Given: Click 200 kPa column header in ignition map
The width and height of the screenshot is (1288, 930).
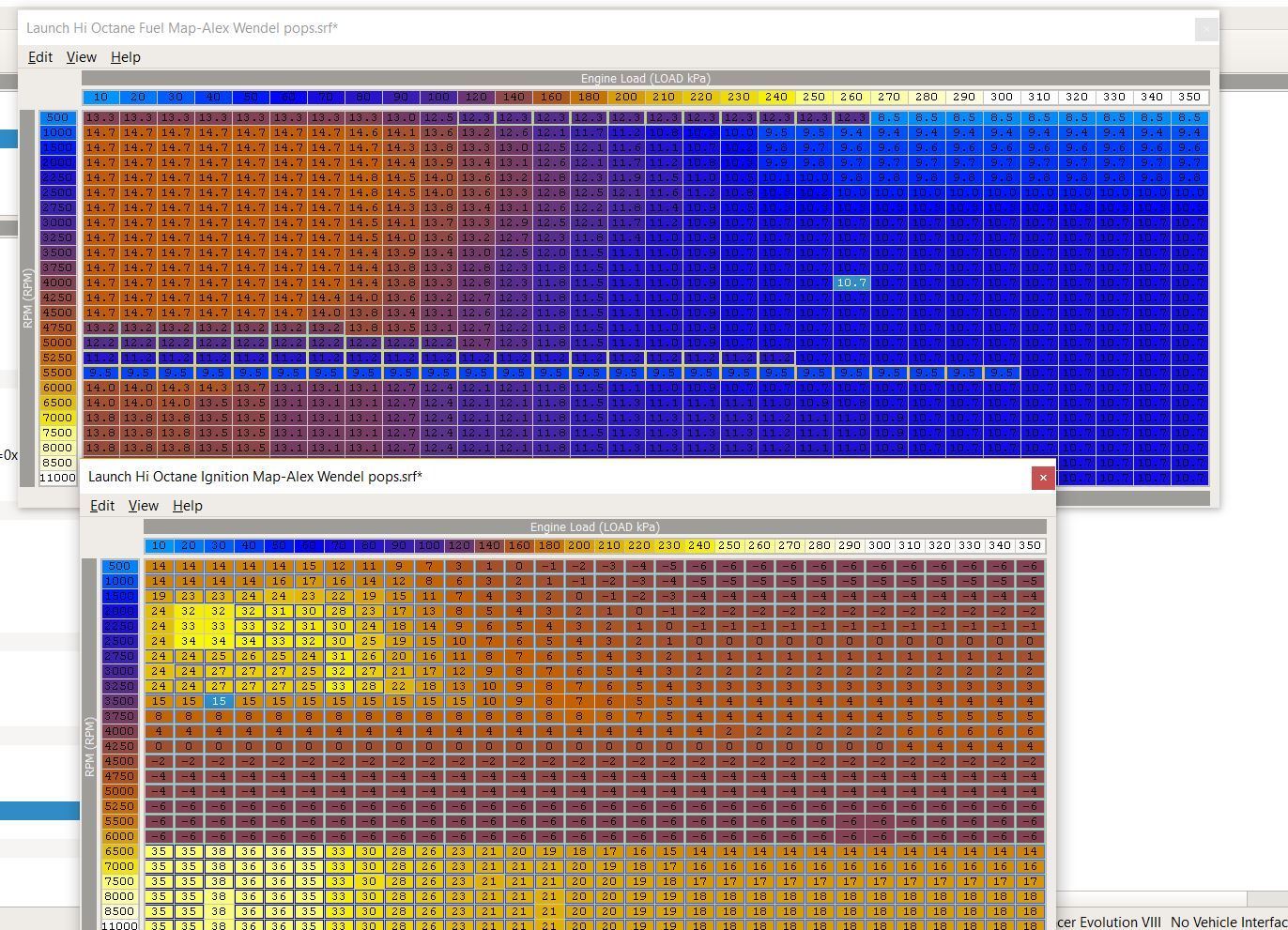Looking at the screenshot, I should tap(579, 545).
